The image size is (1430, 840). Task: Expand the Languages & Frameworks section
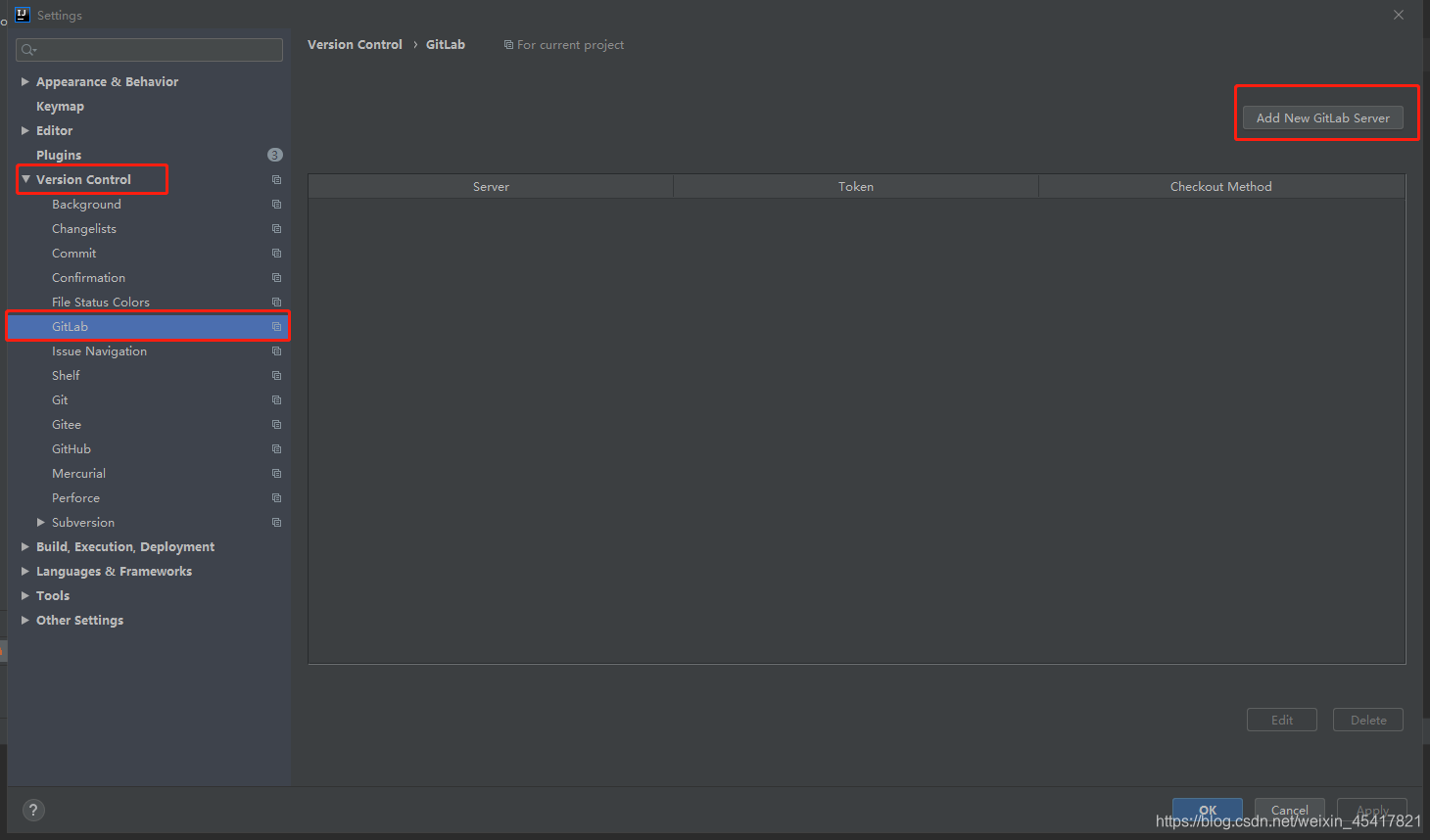[x=25, y=572]
